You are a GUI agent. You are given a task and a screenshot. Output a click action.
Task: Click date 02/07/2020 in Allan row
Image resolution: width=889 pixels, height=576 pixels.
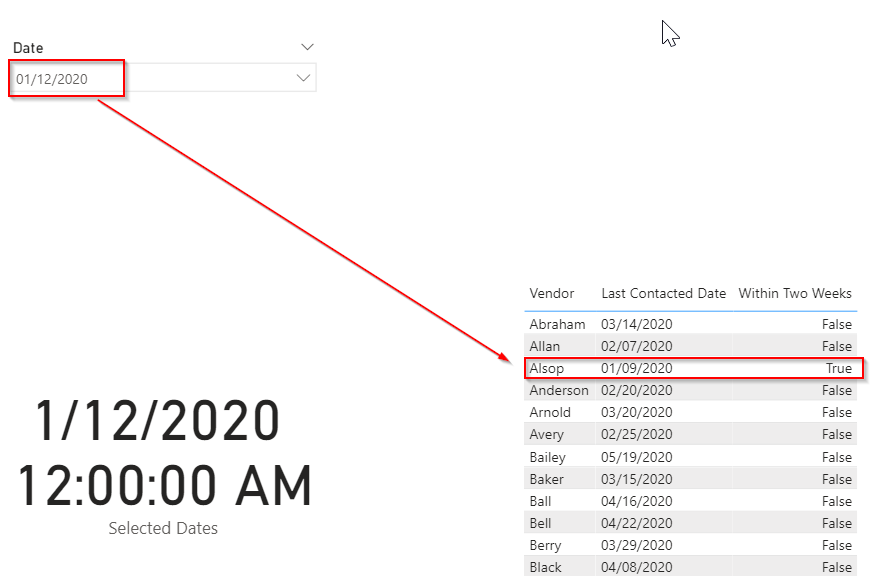[637, 346]
